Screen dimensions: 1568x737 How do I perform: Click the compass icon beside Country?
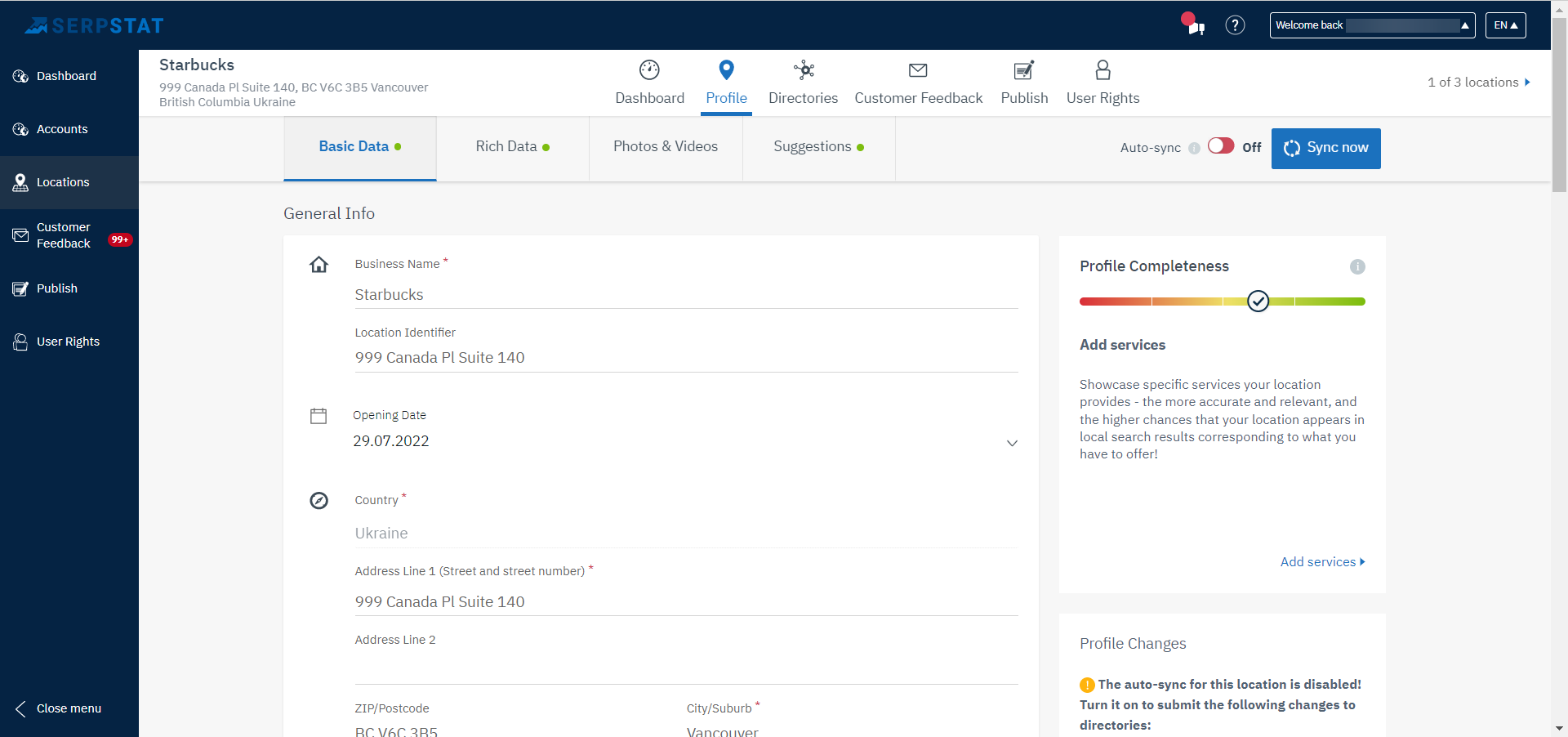[318, 501]
